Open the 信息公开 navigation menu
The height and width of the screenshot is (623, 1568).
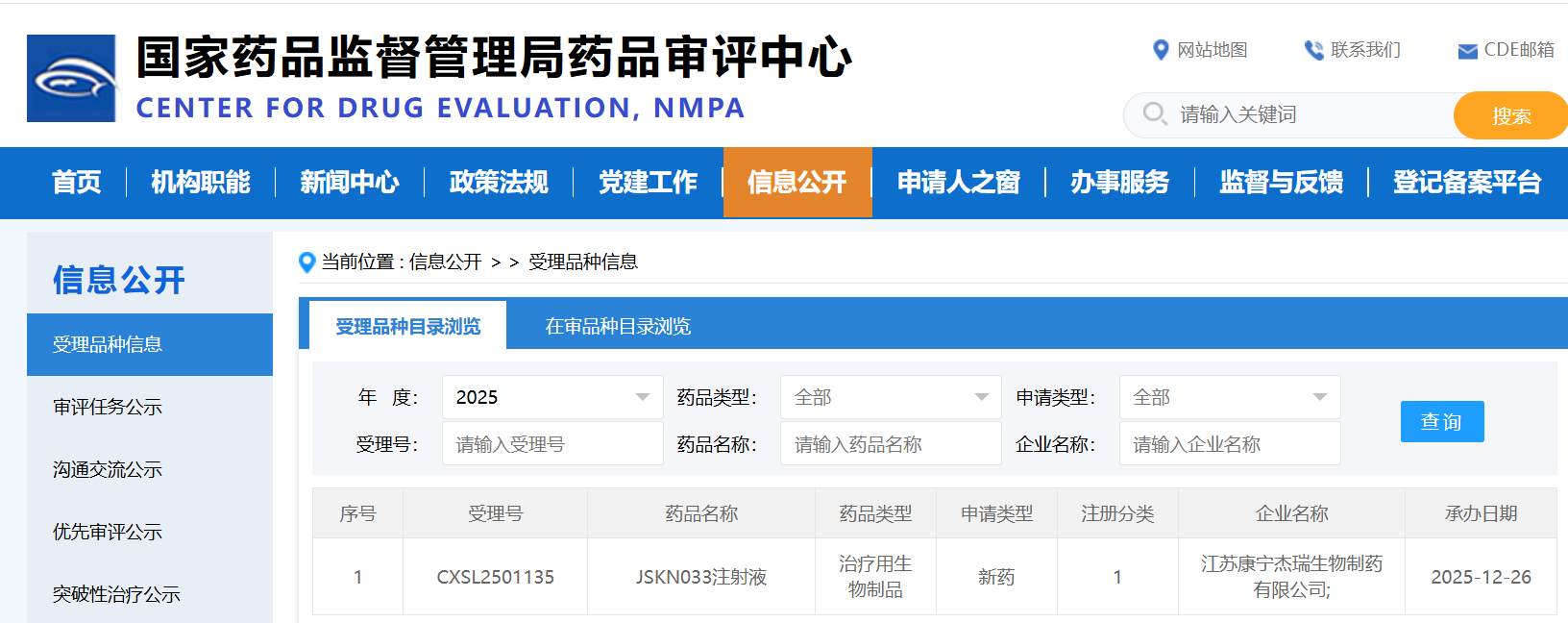pos(796,182)
